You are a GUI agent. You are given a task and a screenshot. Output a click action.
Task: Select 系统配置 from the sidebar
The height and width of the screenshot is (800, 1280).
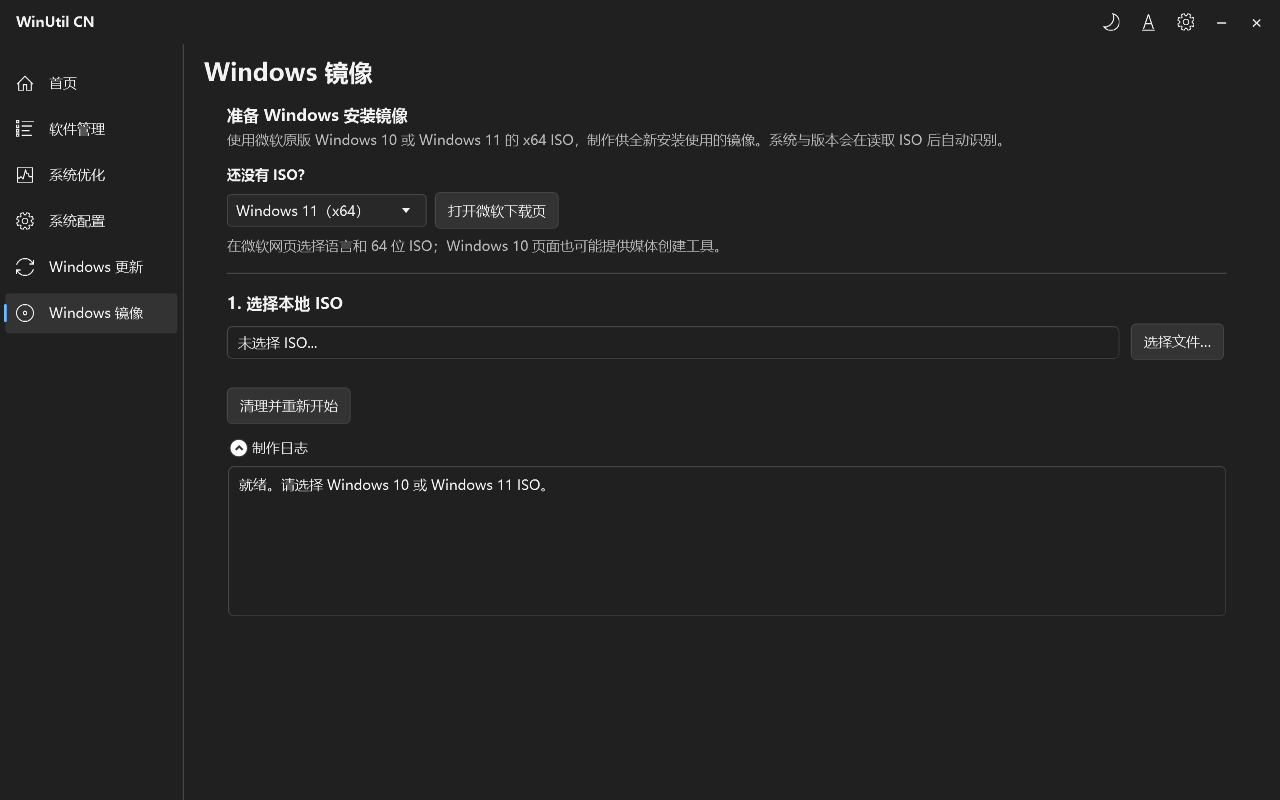tap(91, 221)
